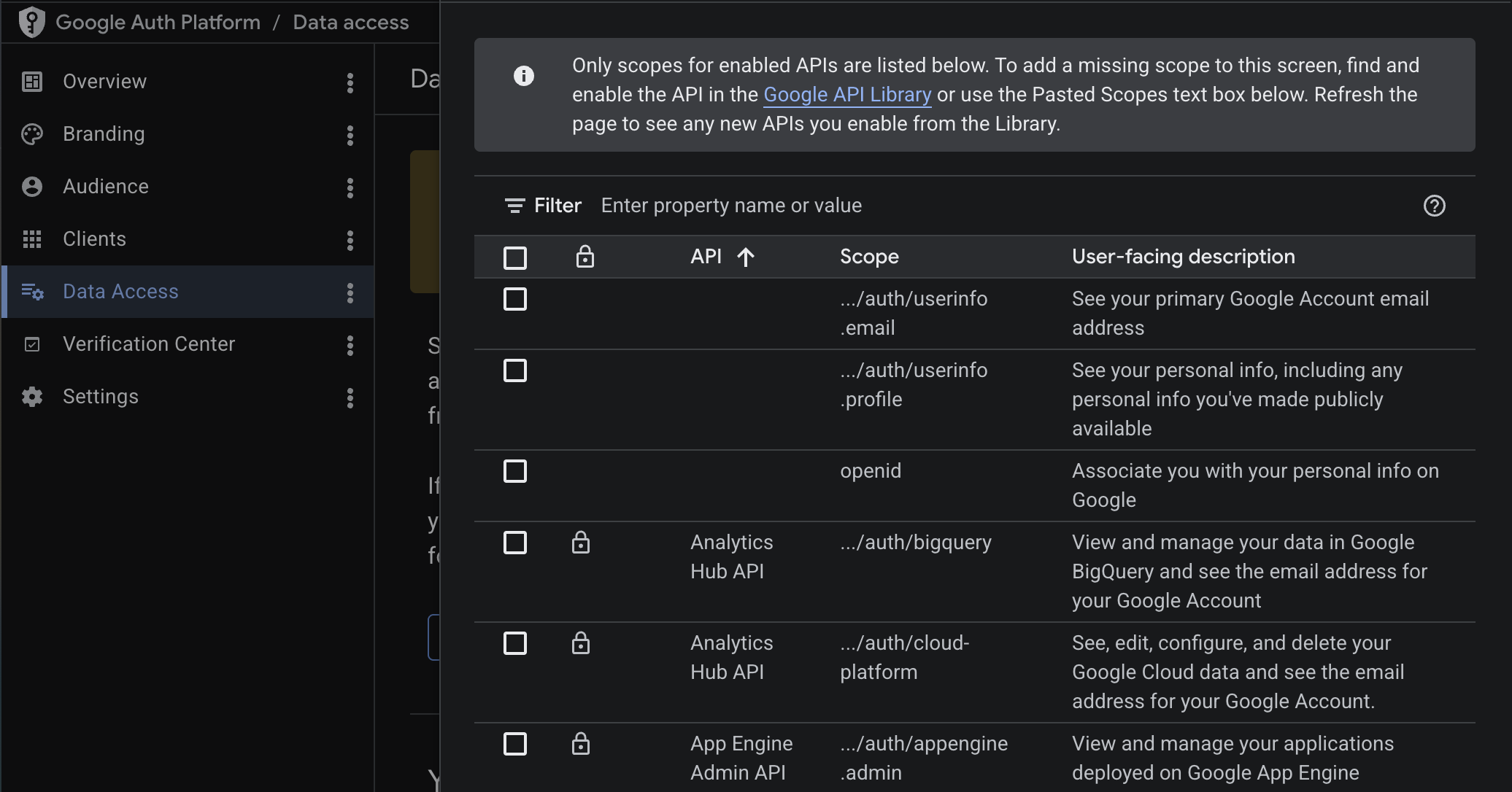Click the Clients grid icon
Viewport: 1512px width, 792px height.
coord(32,239)
